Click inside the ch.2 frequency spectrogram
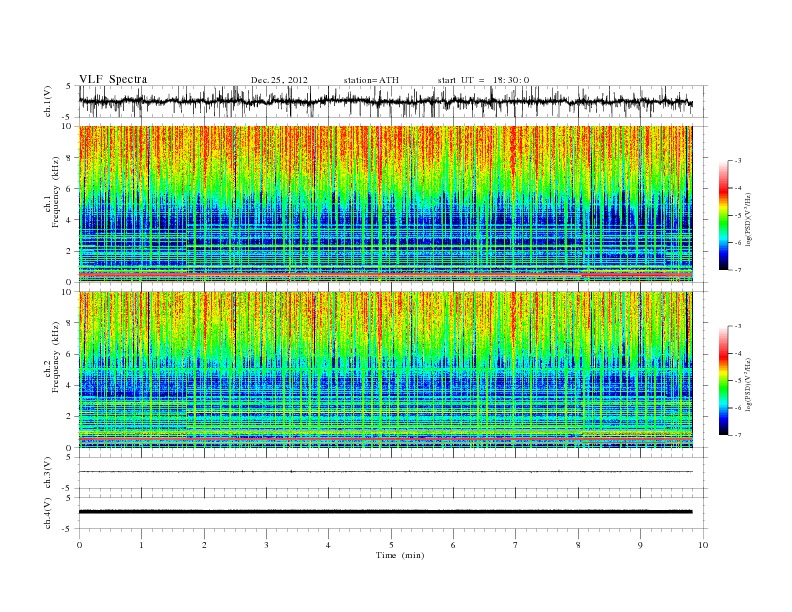792x612 pixels. point(386,370)
